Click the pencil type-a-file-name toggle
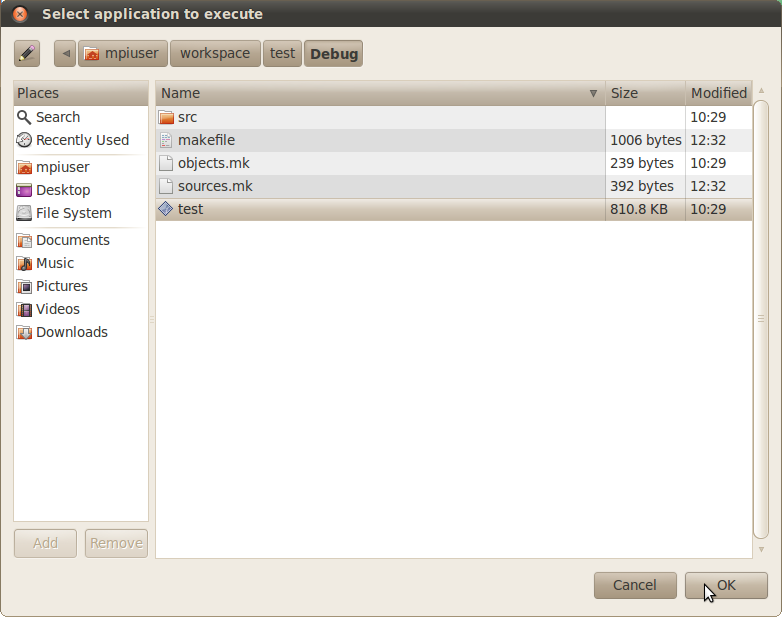 point(27,53)
